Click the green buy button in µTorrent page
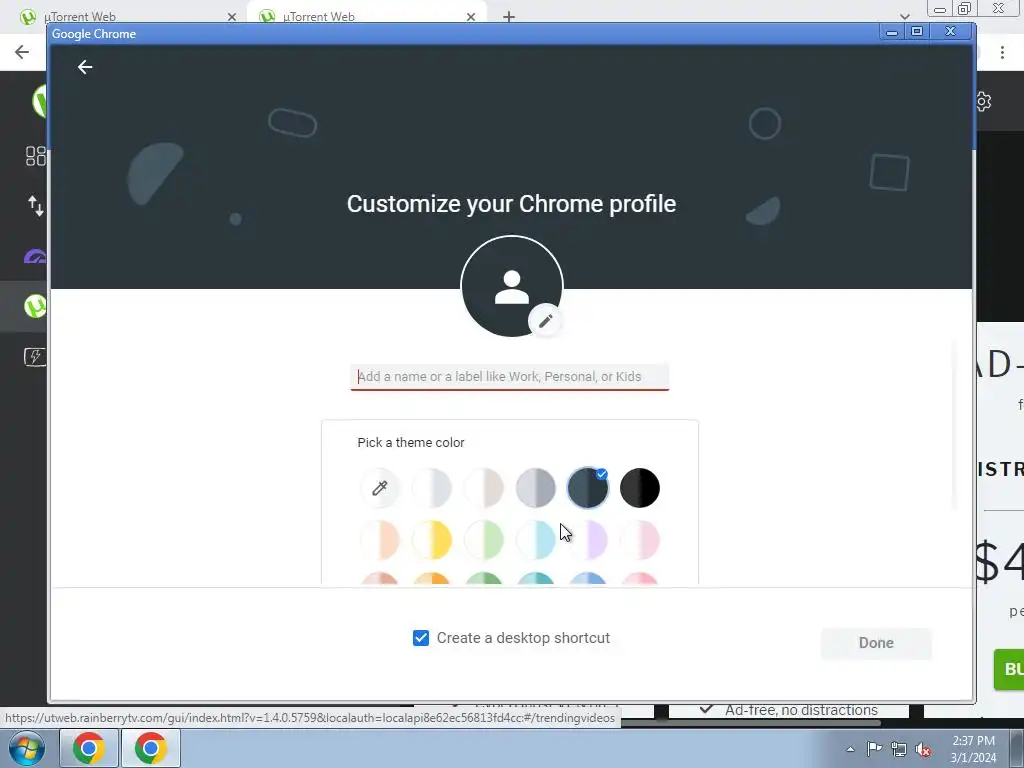 tap(1009, 669)
